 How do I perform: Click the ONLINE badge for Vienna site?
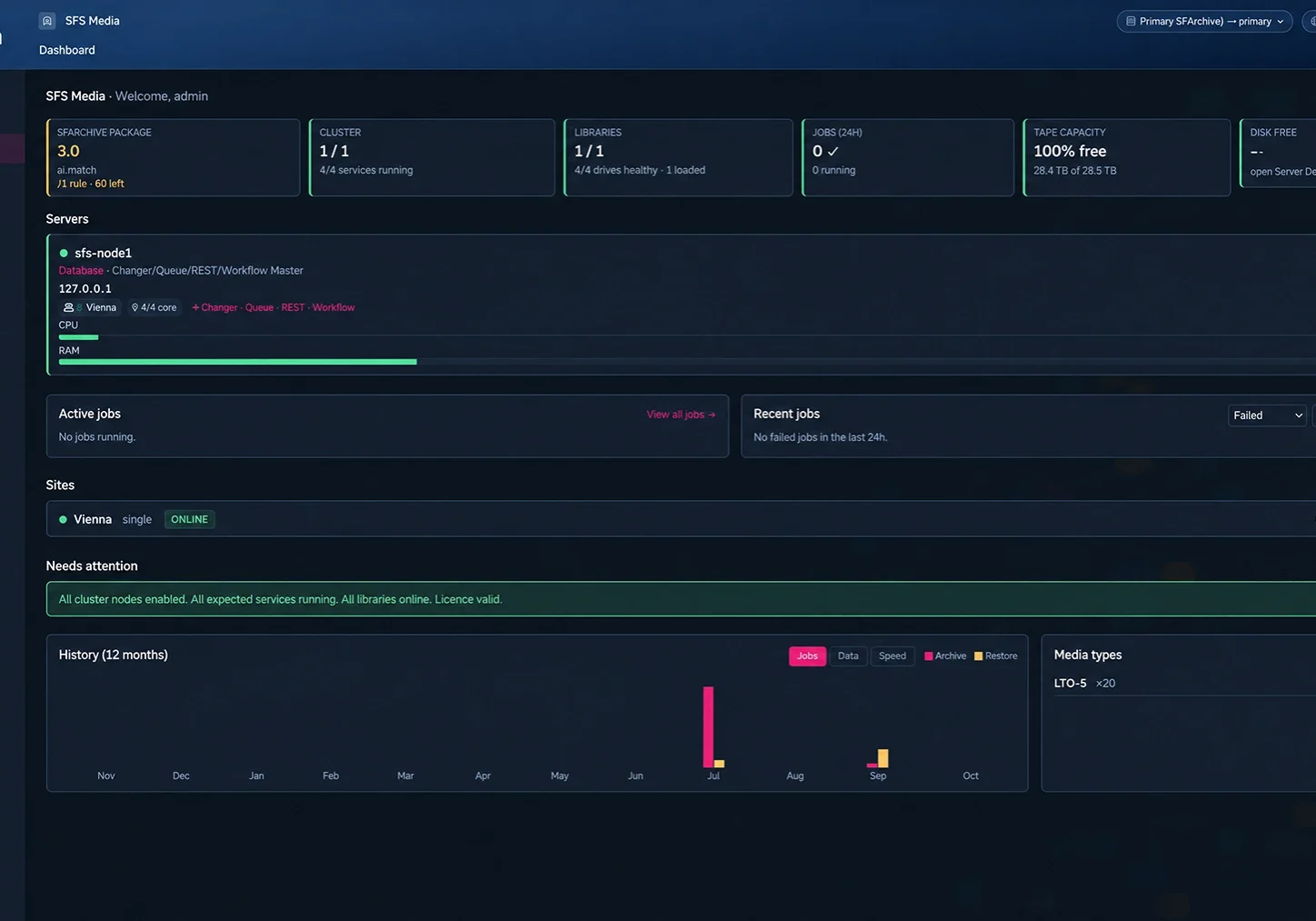[189, 519]
